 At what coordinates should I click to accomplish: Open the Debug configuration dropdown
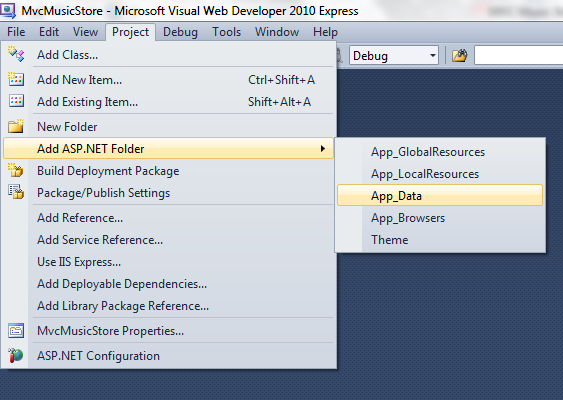coord(394,56)
